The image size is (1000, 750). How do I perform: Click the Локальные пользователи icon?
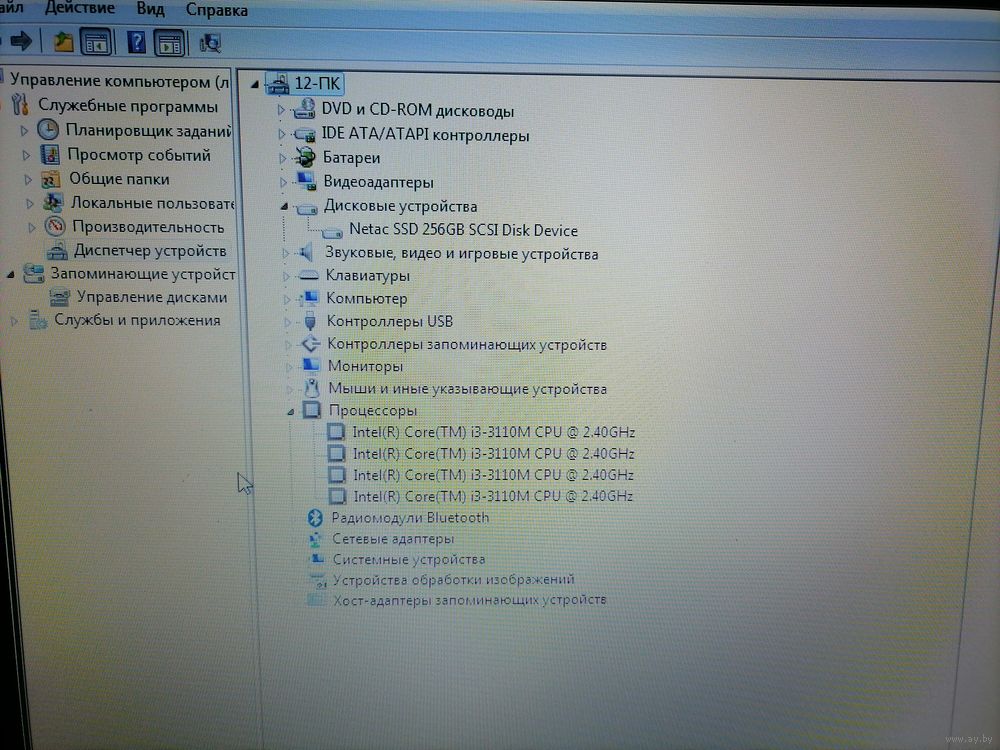(53, 203)
